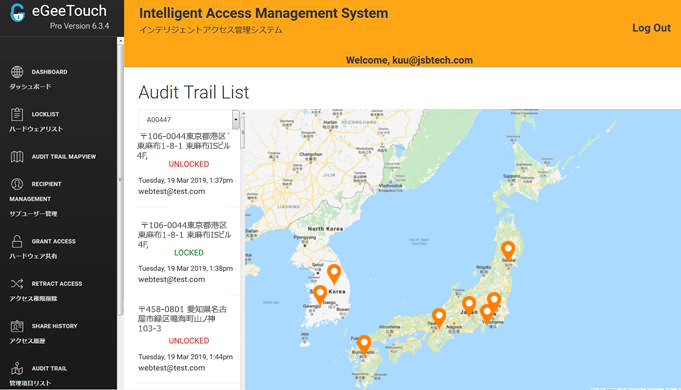Viewport: 681px width, 390px height.
Task: Select the Audit Trail sidebar icon
Action: pyautogui.click(x=17, y=368)
